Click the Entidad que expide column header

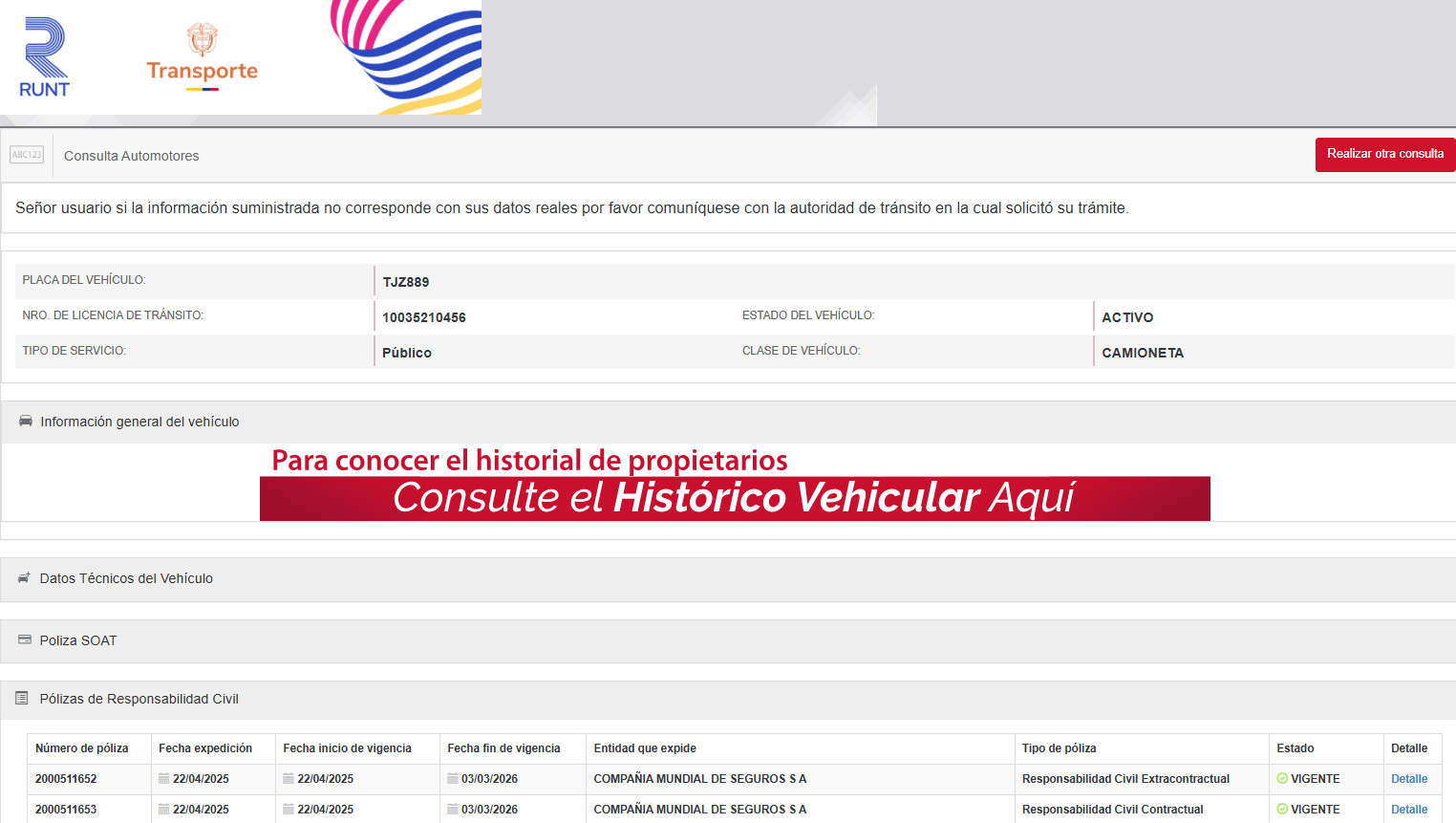pos(645,748)
